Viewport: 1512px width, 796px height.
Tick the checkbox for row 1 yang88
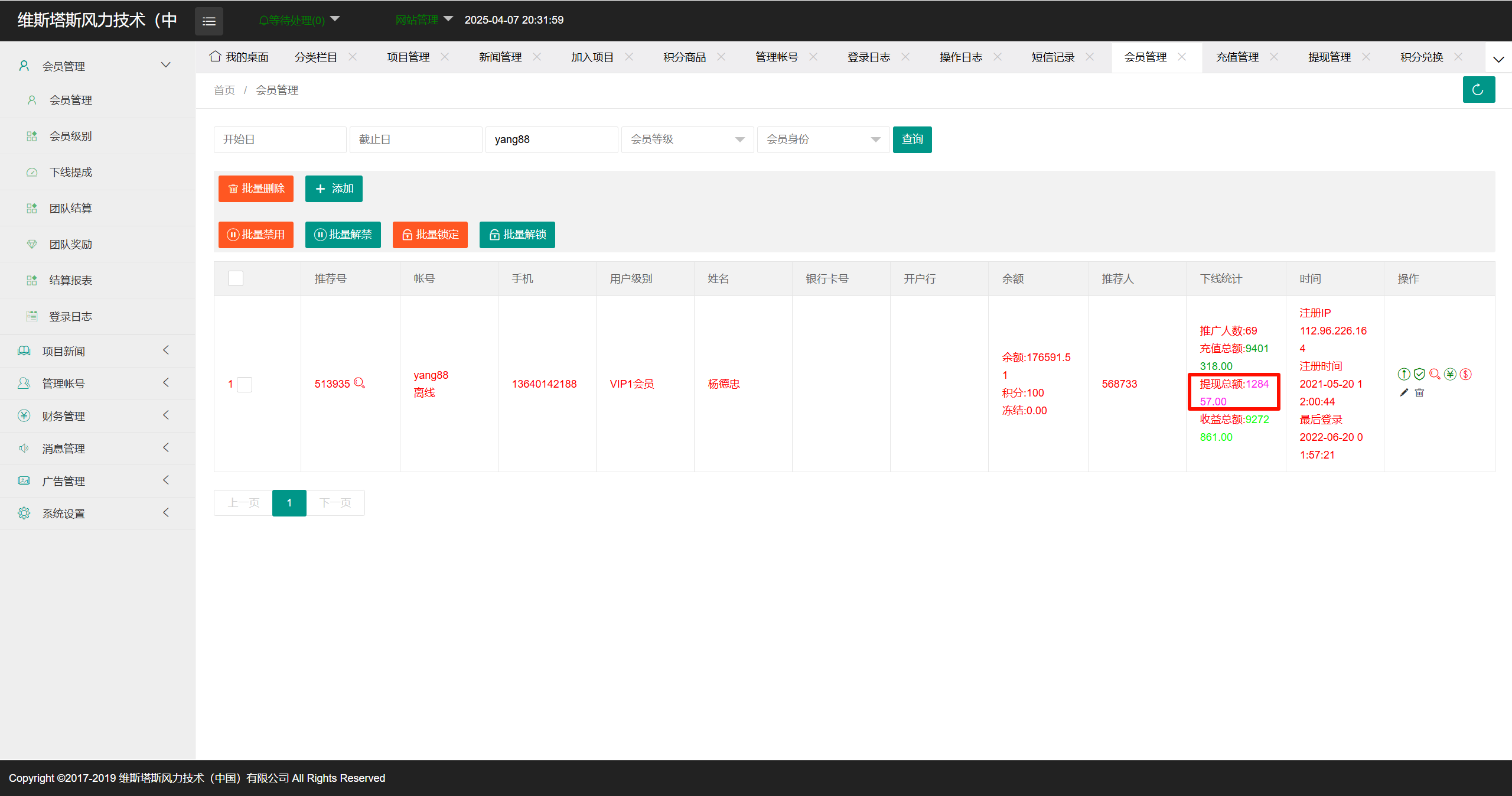click(x=245, y=385)
